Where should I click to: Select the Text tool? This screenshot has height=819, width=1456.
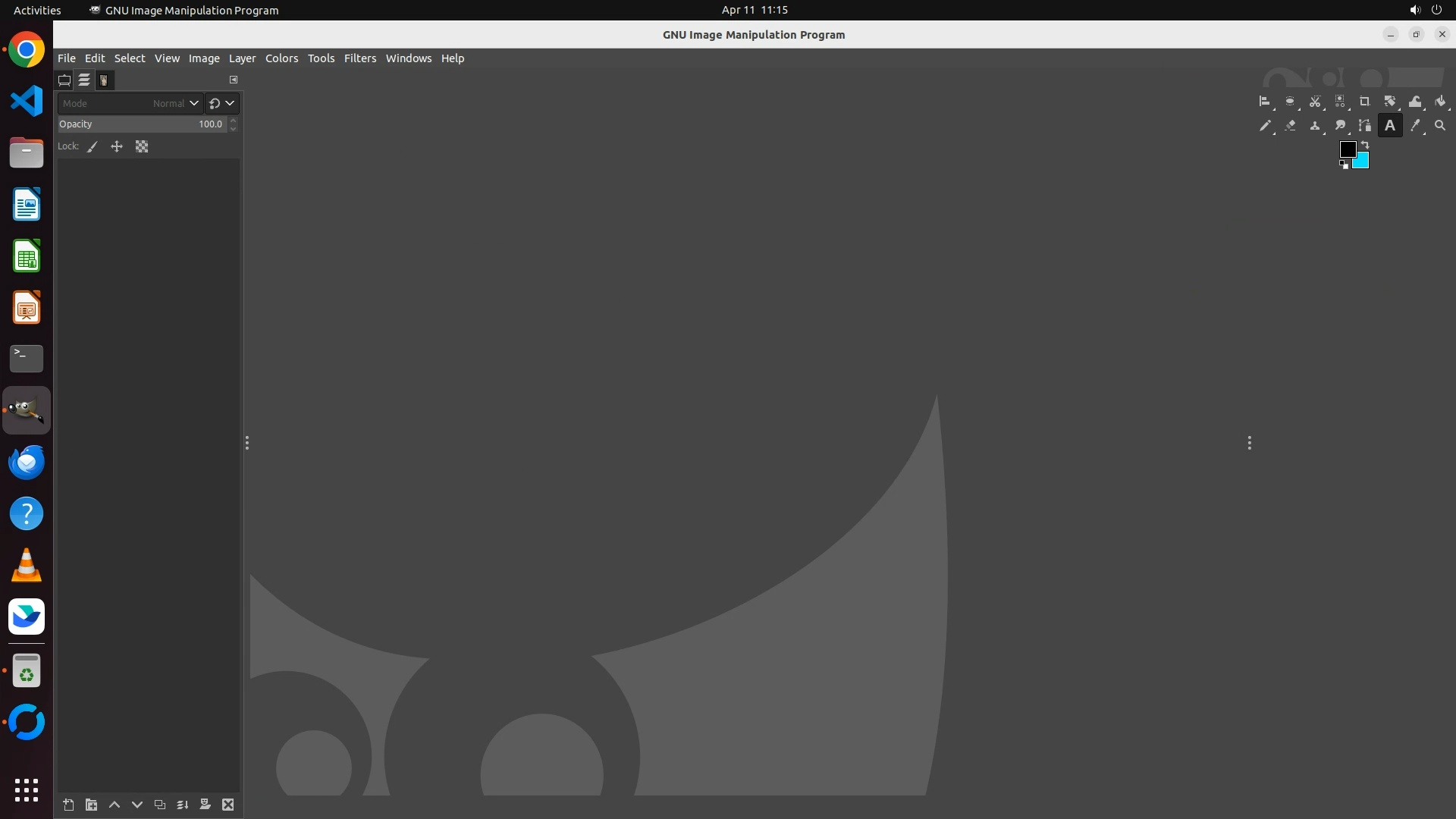click(1389, 126)
